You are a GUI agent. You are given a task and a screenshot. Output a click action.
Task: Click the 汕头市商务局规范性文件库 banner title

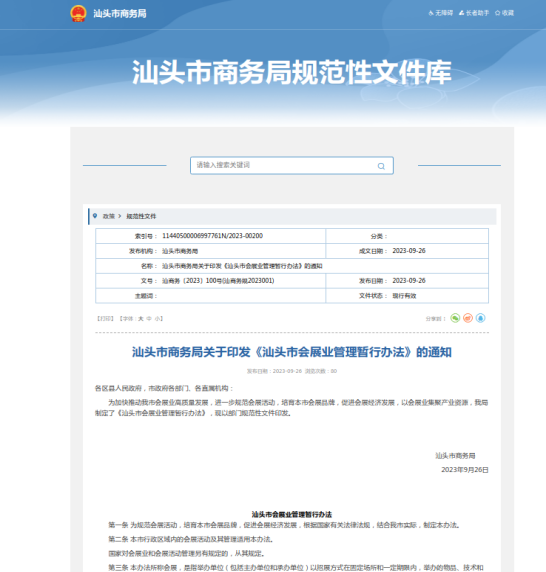coord(292,72)
